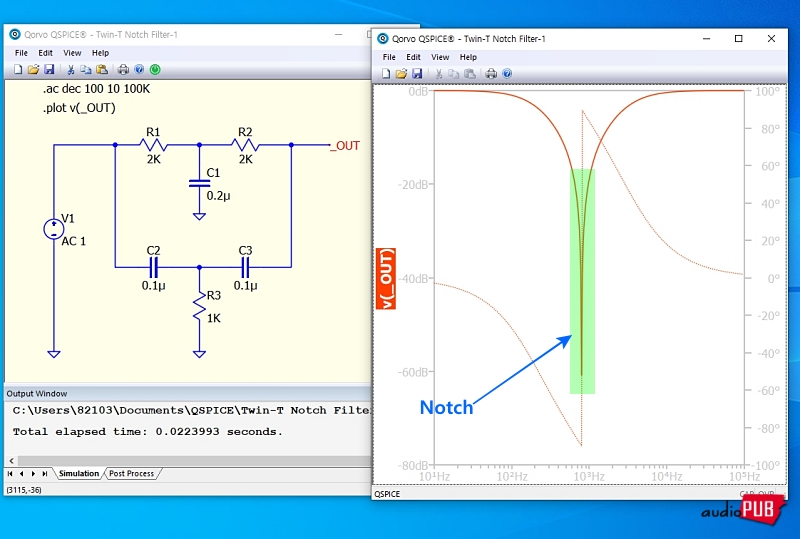The height and width of the screenshot is (539, 800).
Task: Click Print icon in waveform window toolbar
Action: coord(491,74)
